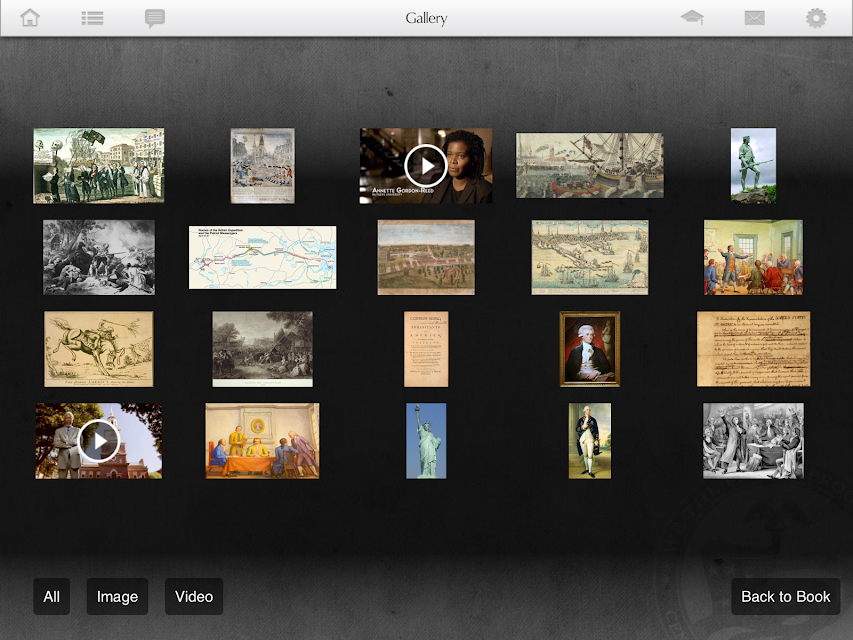This screenshot has height=640, width=853.
Task: Open the Boston Massacre engraving thumbnail
Action: point(262,166)
